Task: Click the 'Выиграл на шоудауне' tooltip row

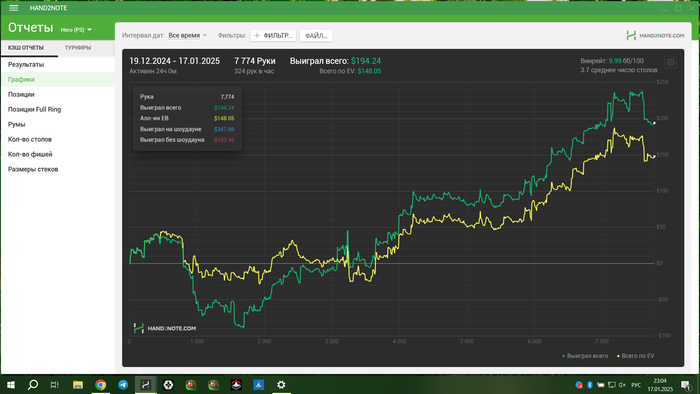Action: (187, 129)
